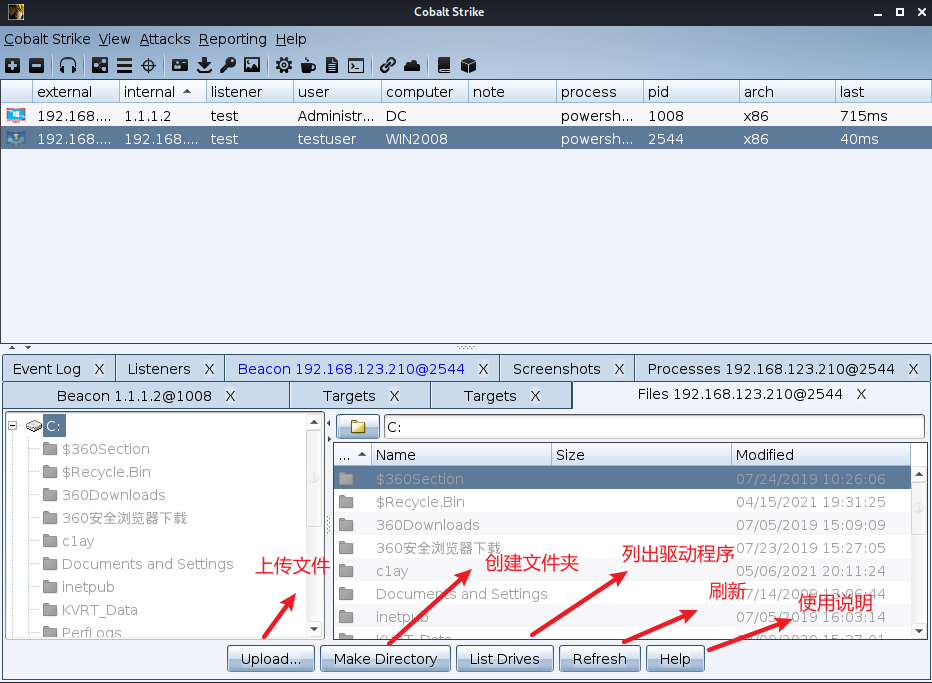
Task: Switch to Processes 192.168.123.210@2544 tab
Action: (770, 369)
